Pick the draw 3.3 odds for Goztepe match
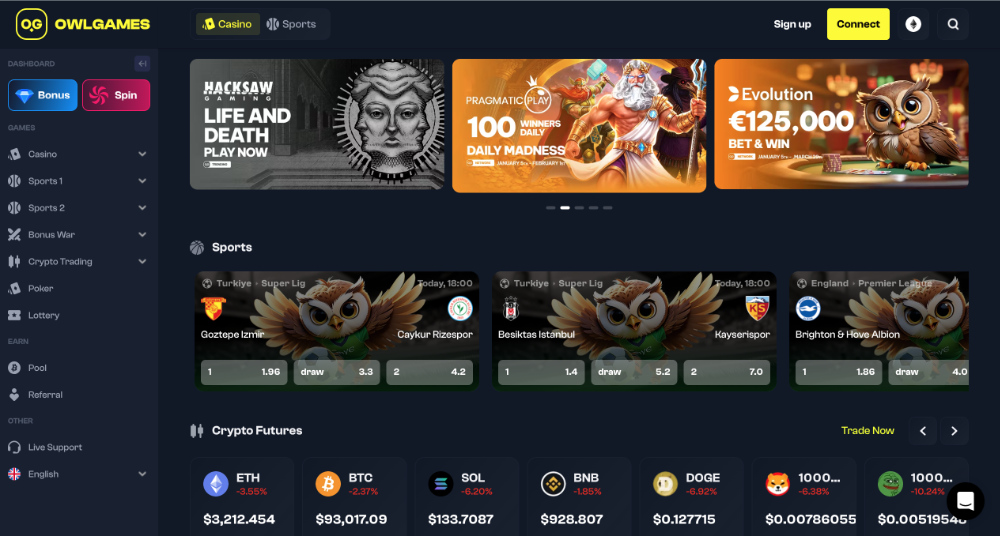1000x536 pixels. click(x=337, y=372)
